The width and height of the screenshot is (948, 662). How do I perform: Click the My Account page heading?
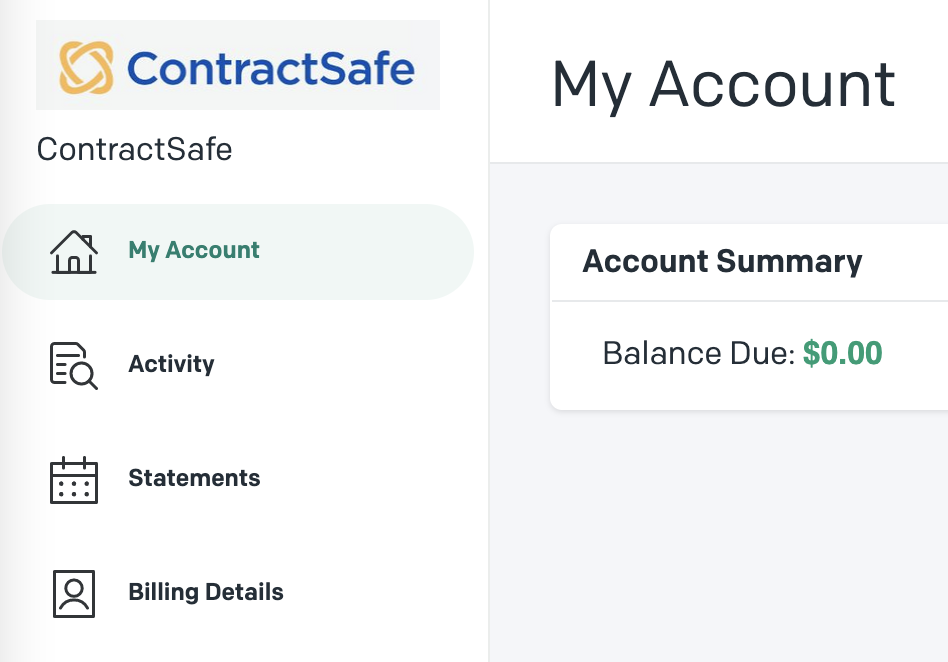tap(723, 85)
